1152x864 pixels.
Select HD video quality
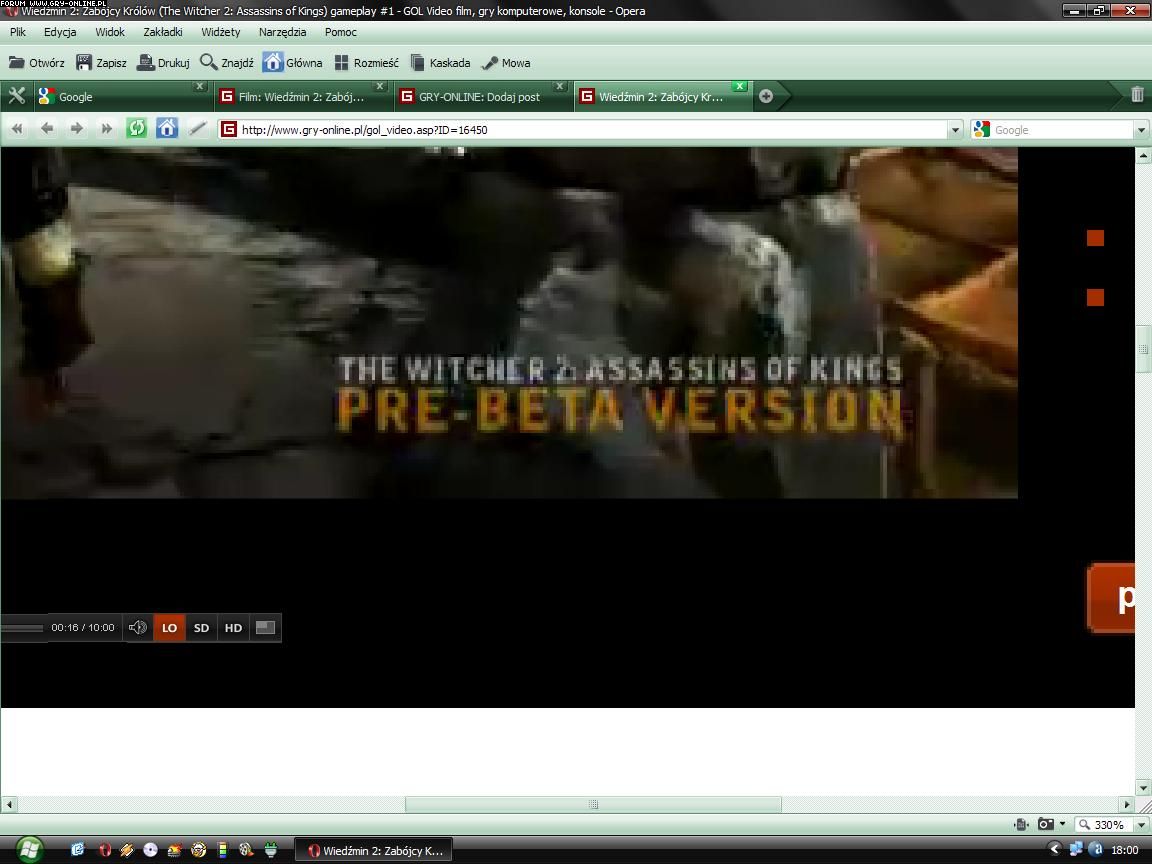tap(233, 628)
